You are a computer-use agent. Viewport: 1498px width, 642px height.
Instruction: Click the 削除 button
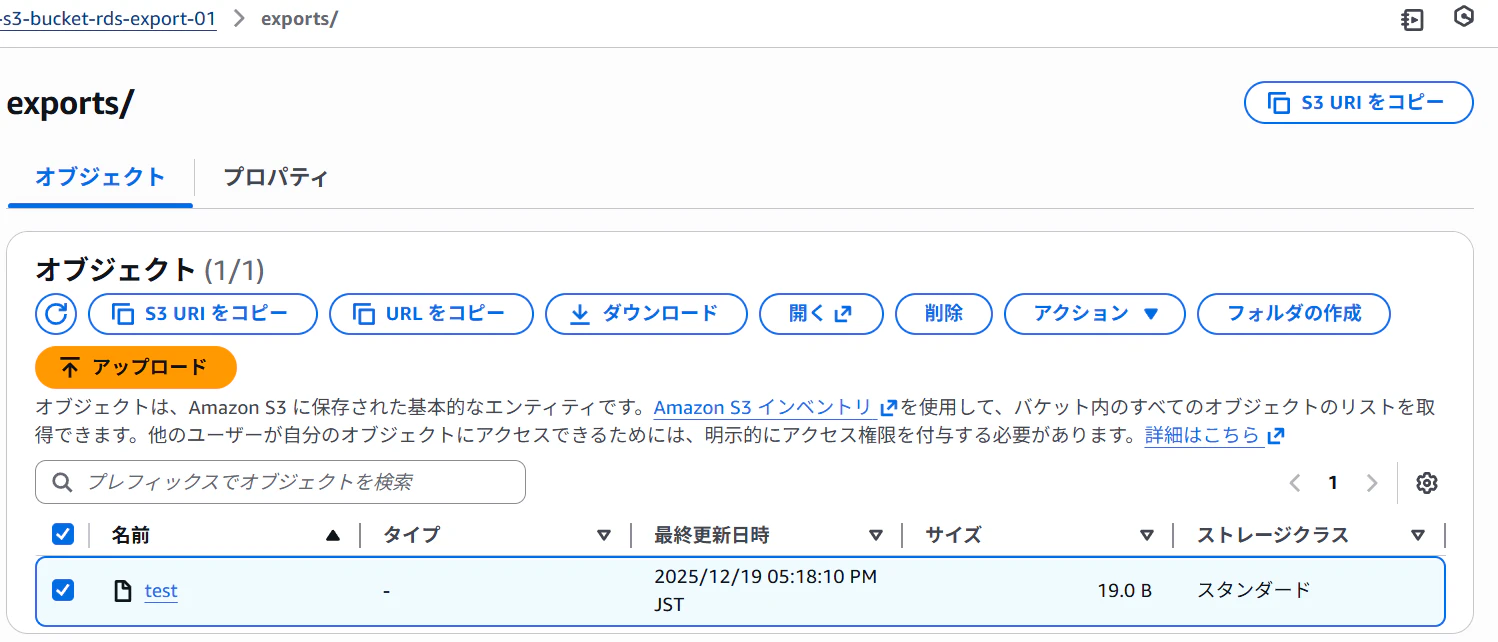pos(942,313)
